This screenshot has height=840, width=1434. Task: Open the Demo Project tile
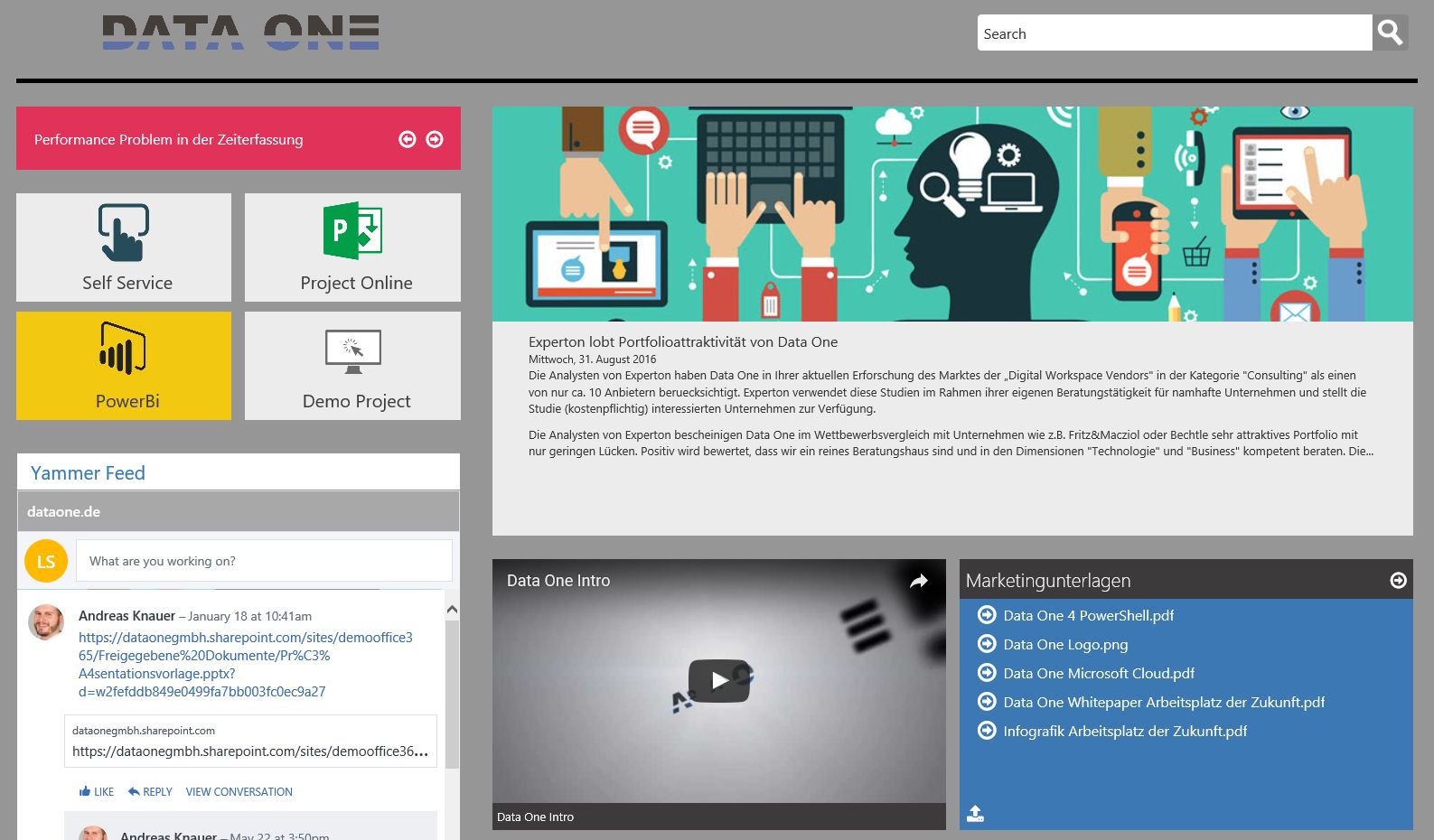352,366
